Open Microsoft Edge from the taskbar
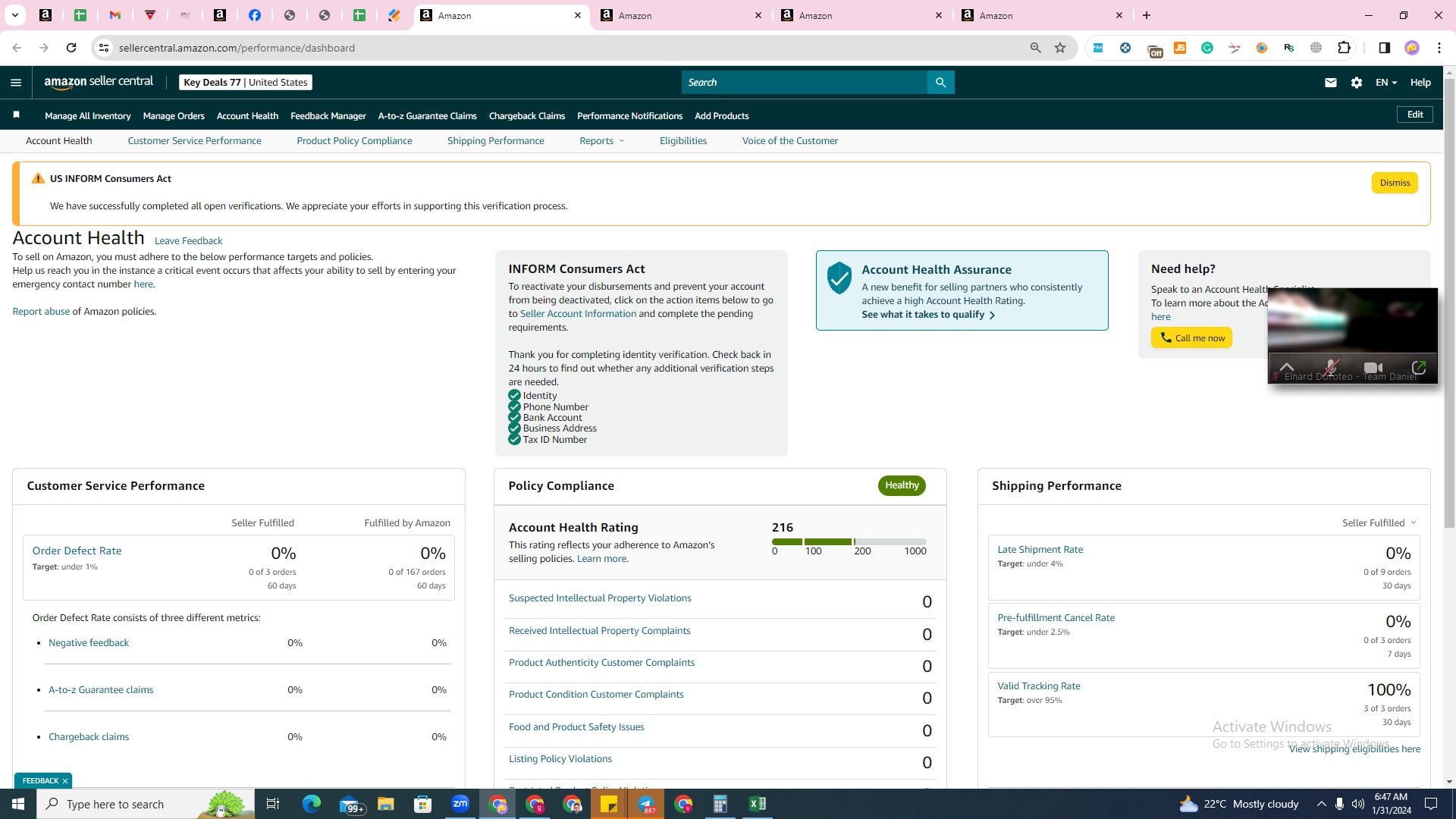Screen dimensions: 1456x819 [x=312, y=804]
